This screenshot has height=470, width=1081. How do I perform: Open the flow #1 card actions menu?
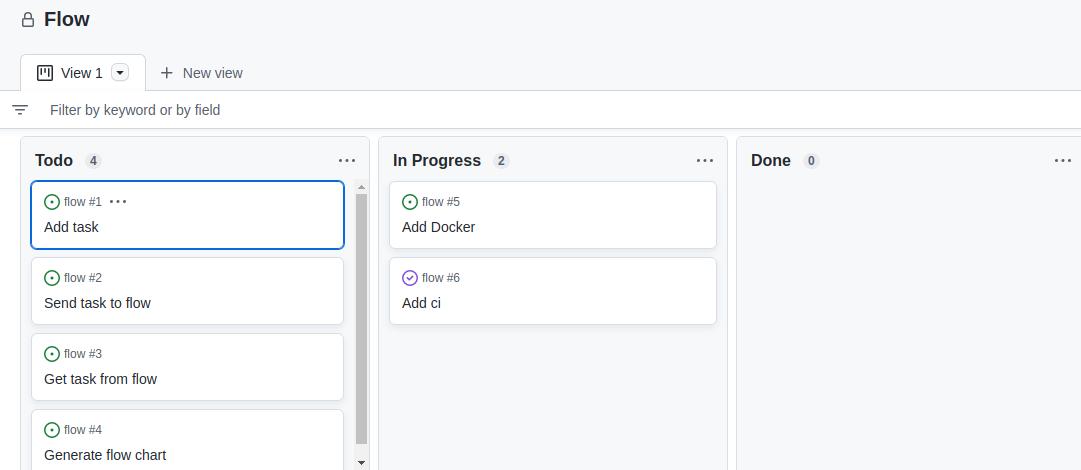(x=118, y=202)
